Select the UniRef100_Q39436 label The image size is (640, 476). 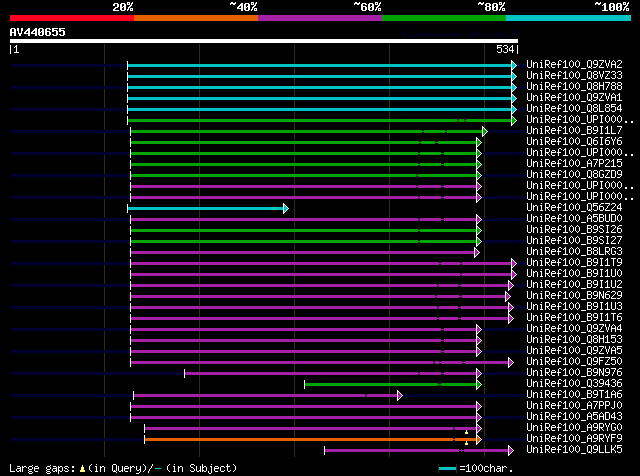tap(574, 384)
